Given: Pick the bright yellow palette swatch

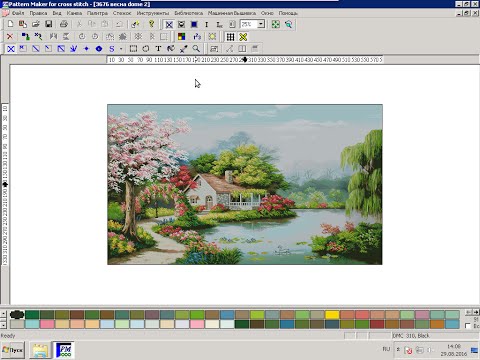Looking at the screenshot, I should (x=332, y=314).
